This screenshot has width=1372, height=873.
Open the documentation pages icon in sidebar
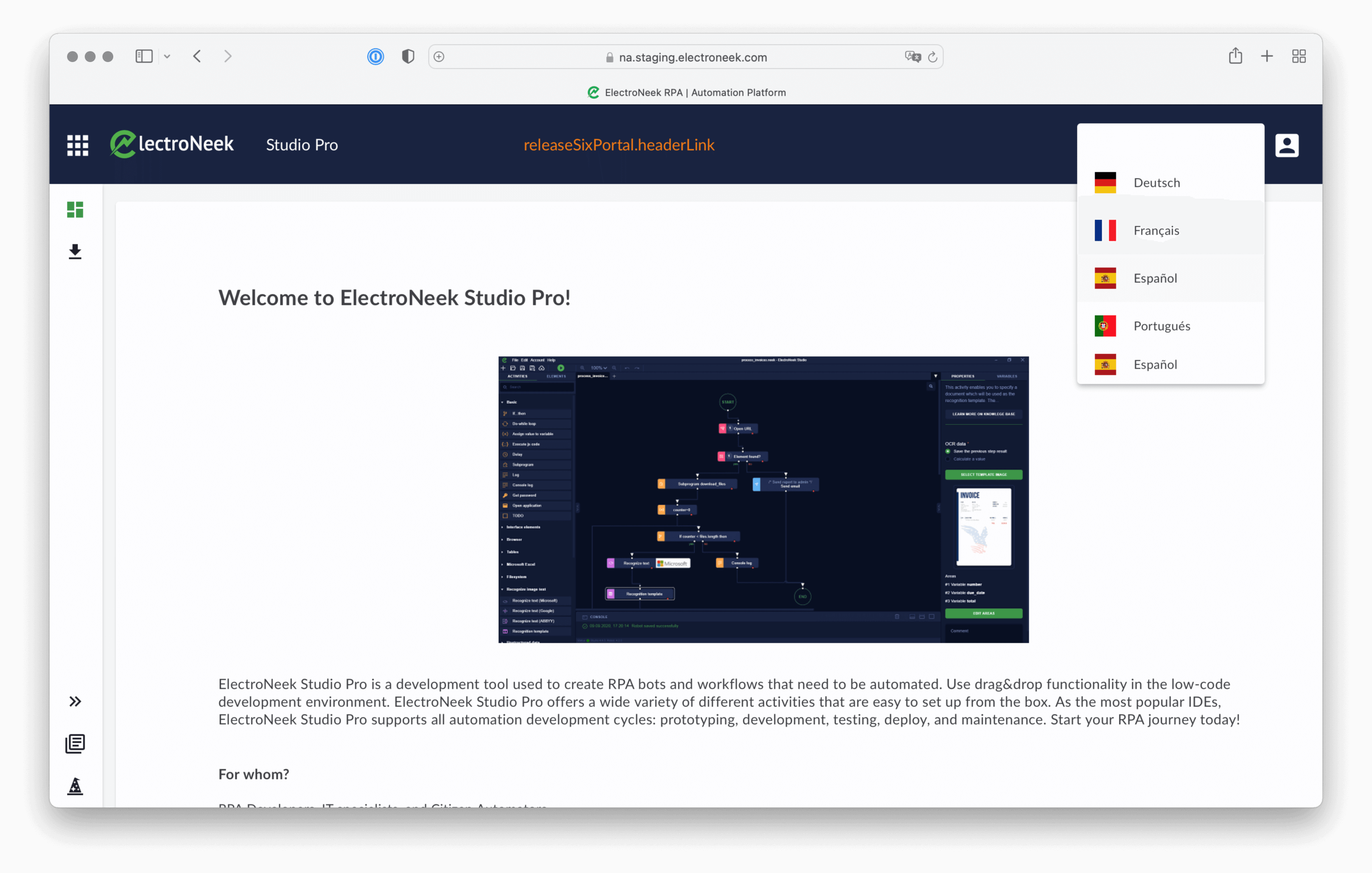[x=75, y=744]
